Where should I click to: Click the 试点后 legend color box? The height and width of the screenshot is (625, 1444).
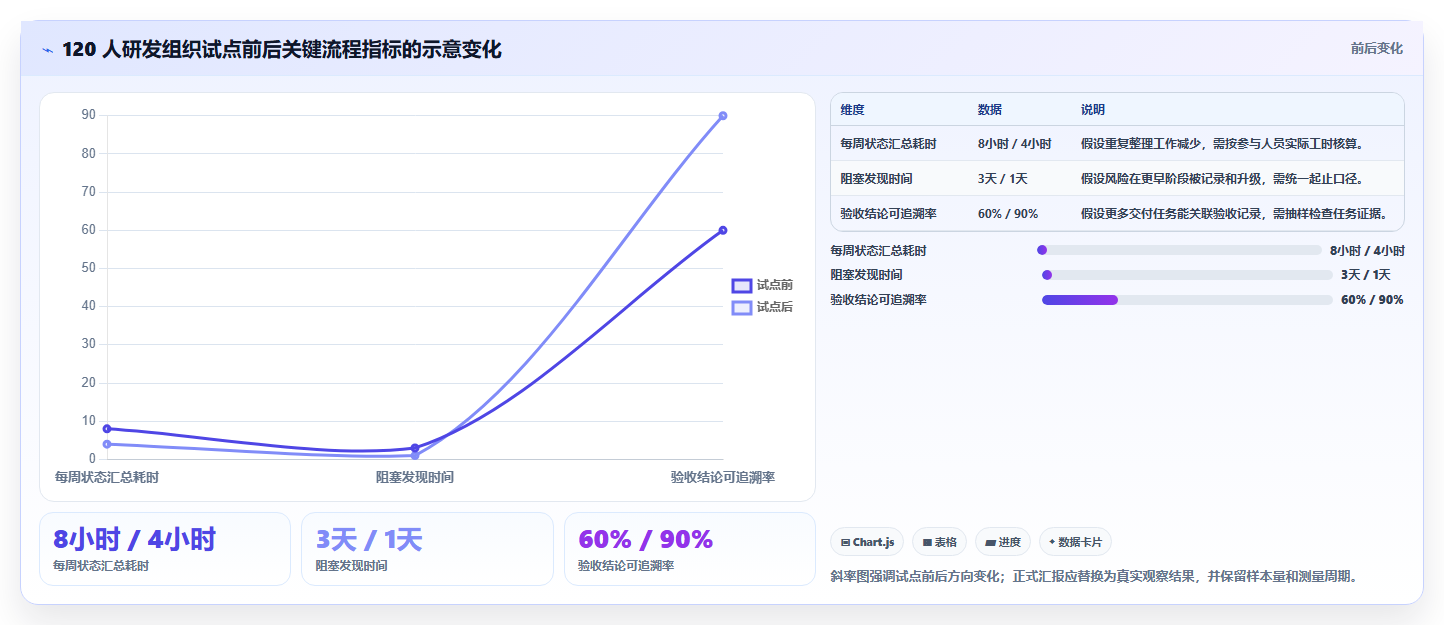point(742,307)
